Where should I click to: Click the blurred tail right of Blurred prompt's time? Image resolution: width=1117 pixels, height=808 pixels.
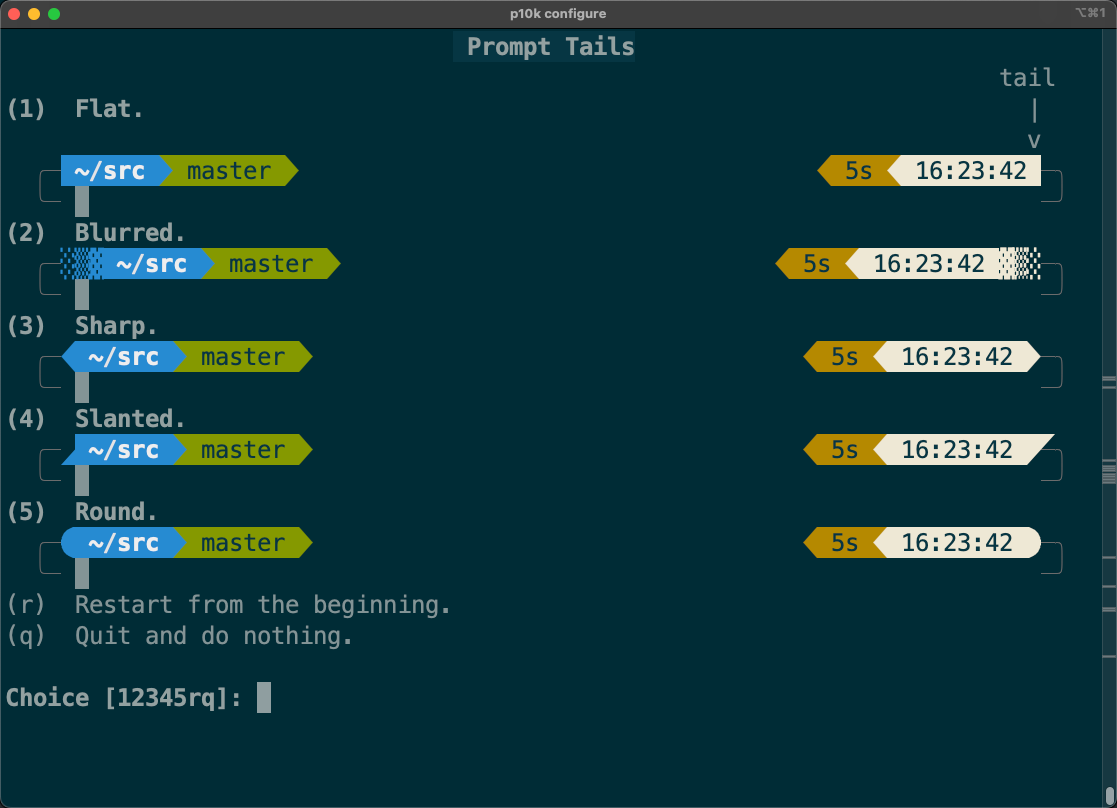[1020, 264]
